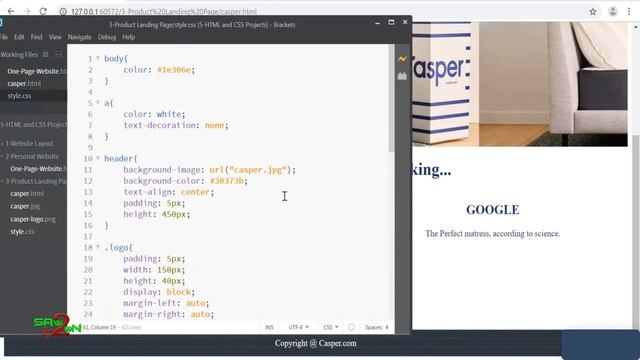Click the browser back arrow
The image size is (640, 360).
point(11,11)
